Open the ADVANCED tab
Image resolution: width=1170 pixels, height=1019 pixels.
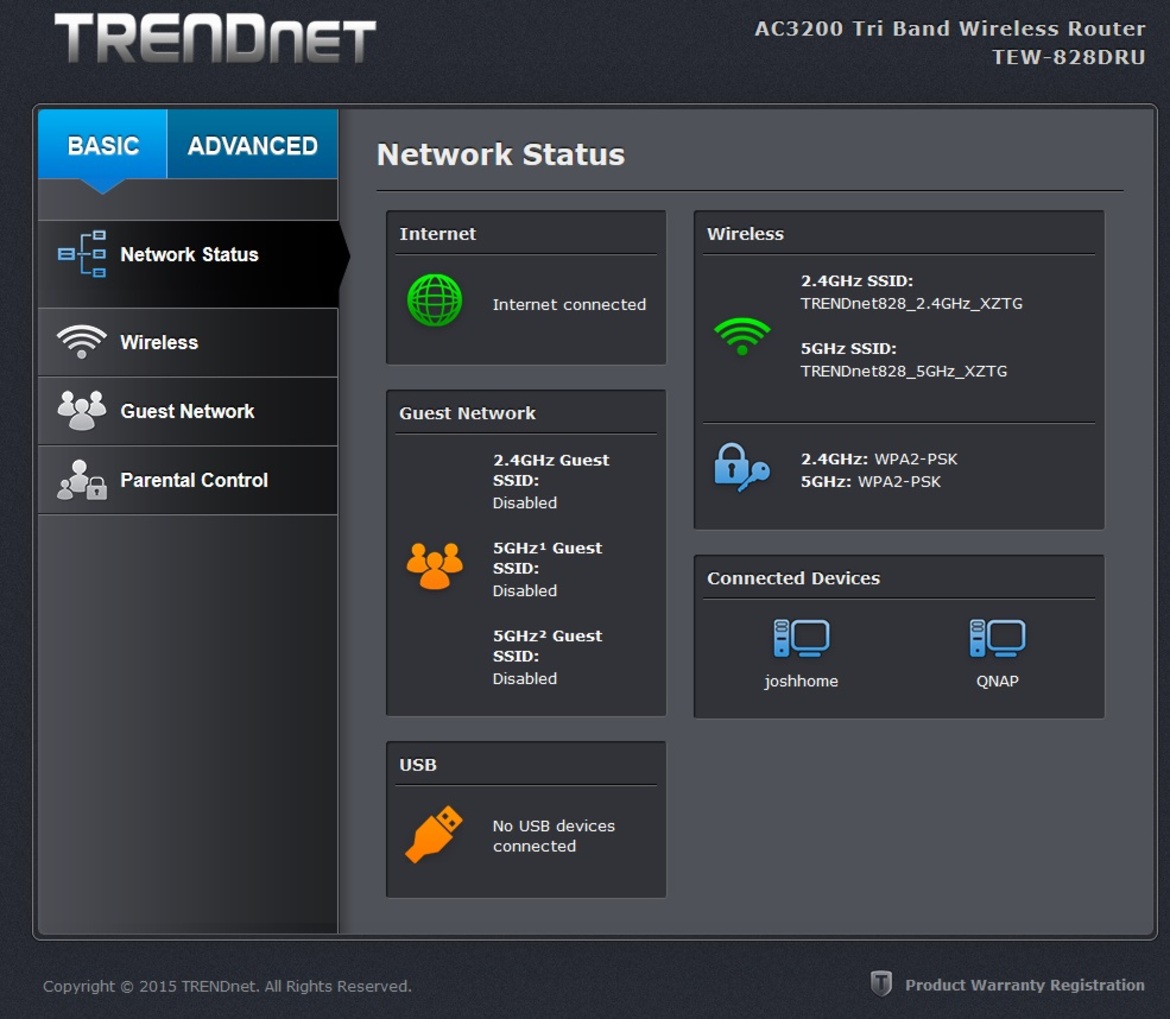click(252, 145)
